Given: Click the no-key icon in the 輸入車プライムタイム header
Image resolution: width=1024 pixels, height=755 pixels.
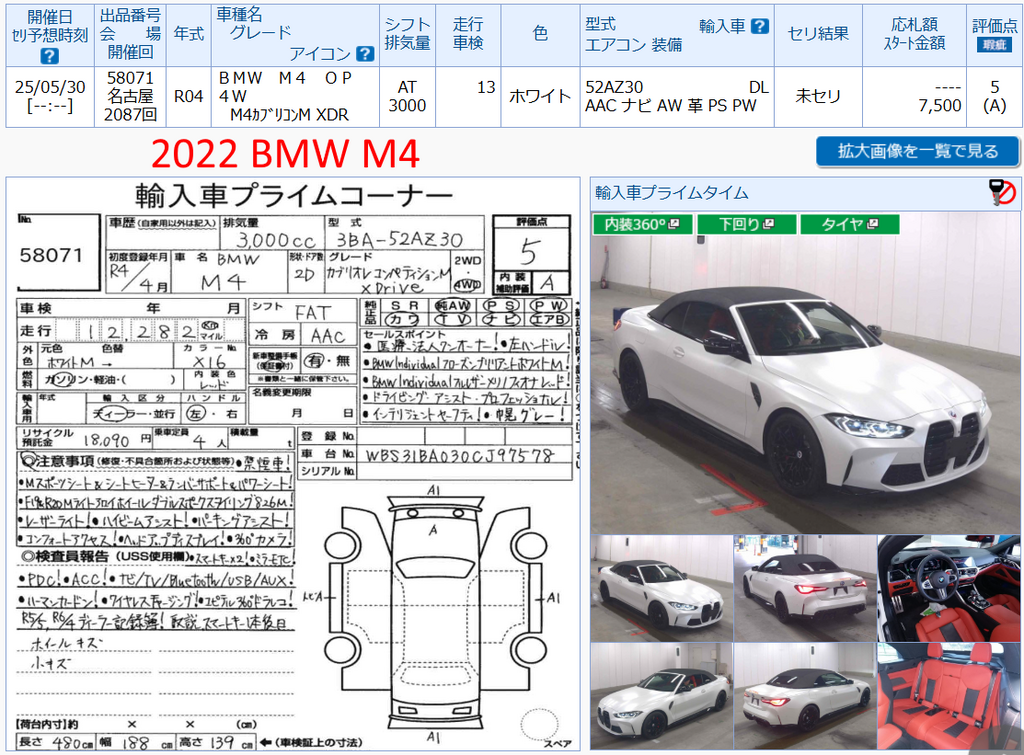Looking at the screenshot, I should (1002, 192).
